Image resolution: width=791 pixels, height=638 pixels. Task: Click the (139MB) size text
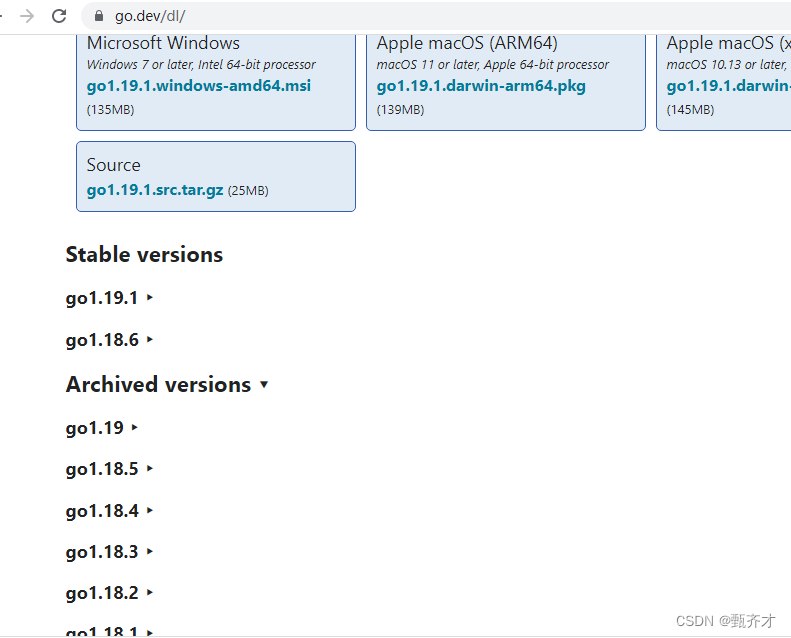(x=400, y=109)
